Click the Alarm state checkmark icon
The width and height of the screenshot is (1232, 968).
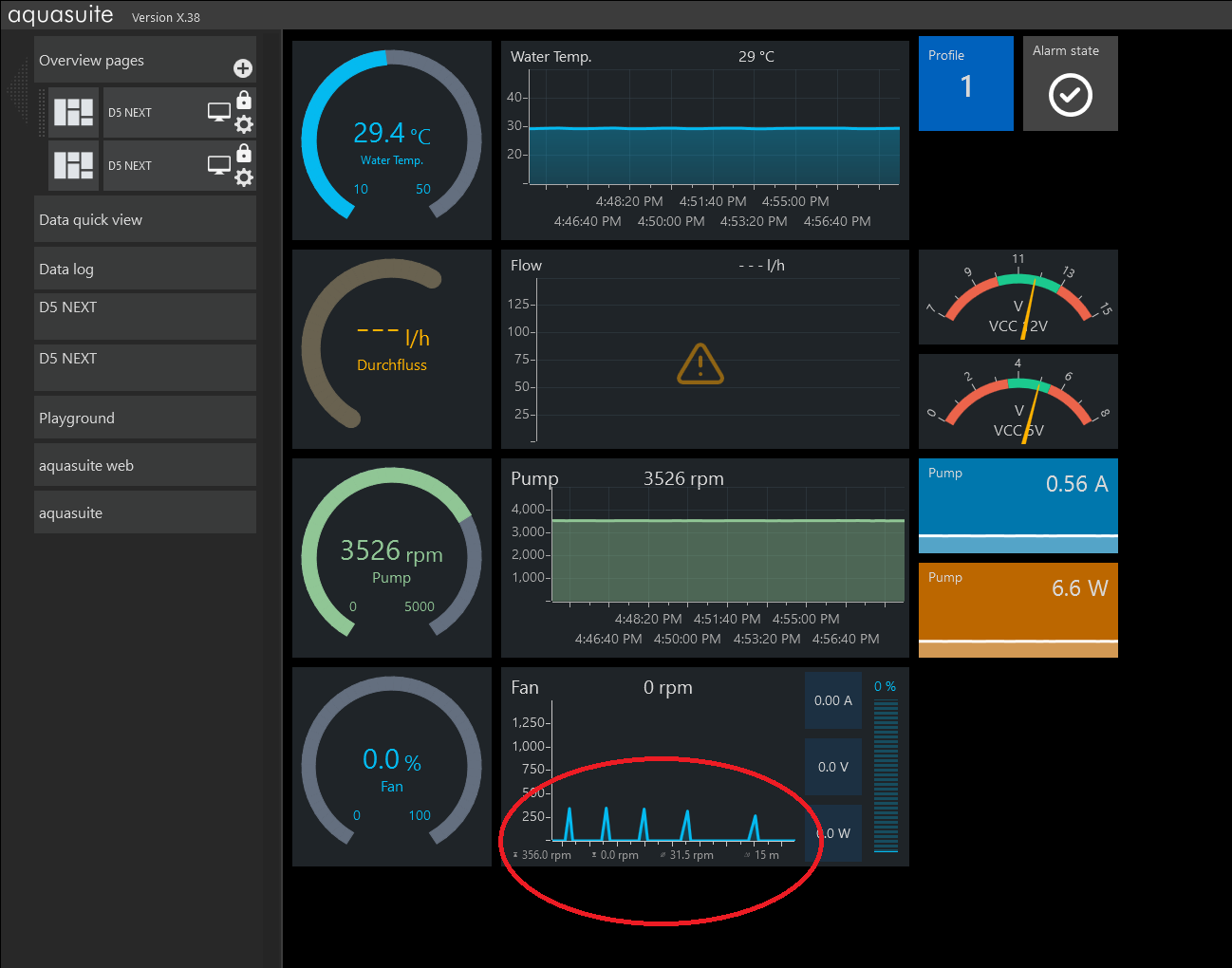click(x=1070, y=95)
